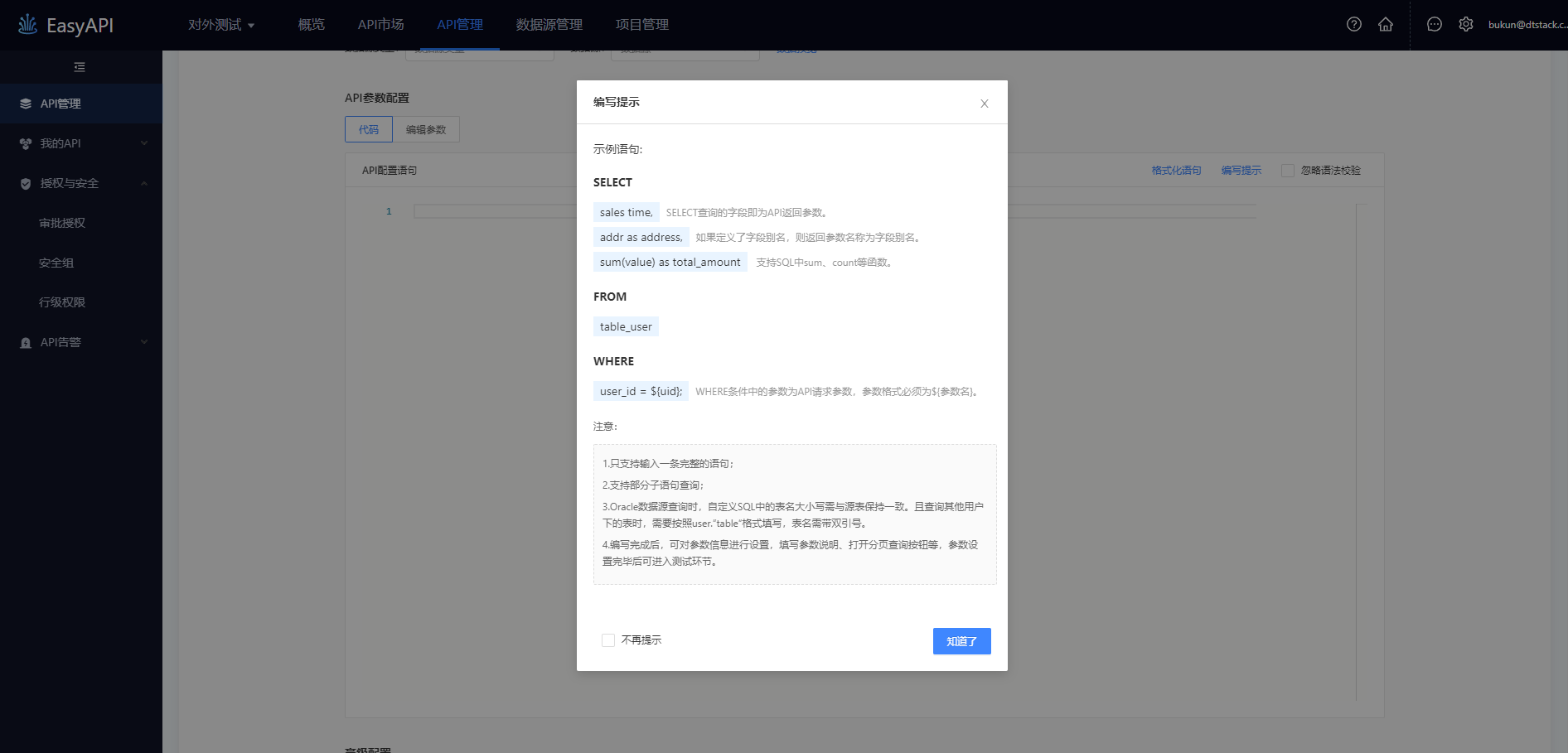Toggle the 忽略语法校验 checkbox
This screenshot has height=753, width=1568.
coord(1288,171)
